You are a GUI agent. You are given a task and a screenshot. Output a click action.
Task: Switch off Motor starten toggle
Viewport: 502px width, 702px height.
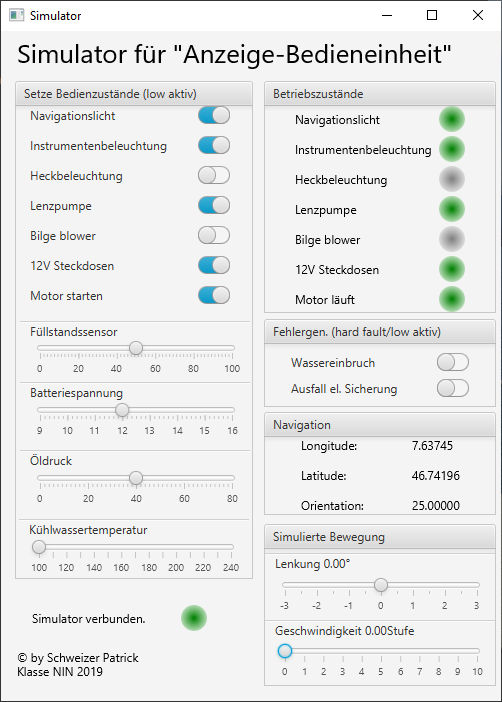214,295
